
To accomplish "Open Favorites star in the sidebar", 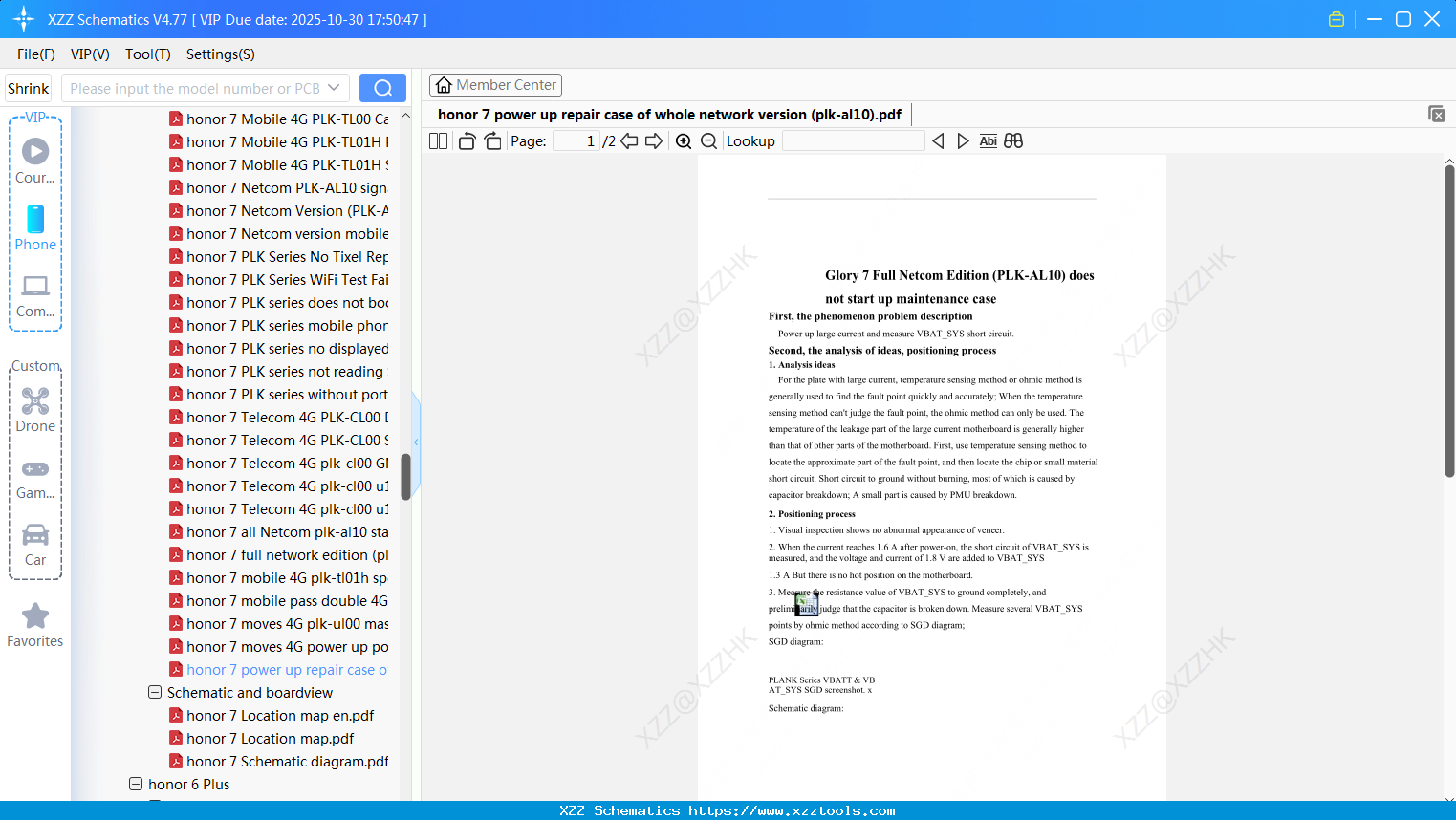I will (35, 625).
